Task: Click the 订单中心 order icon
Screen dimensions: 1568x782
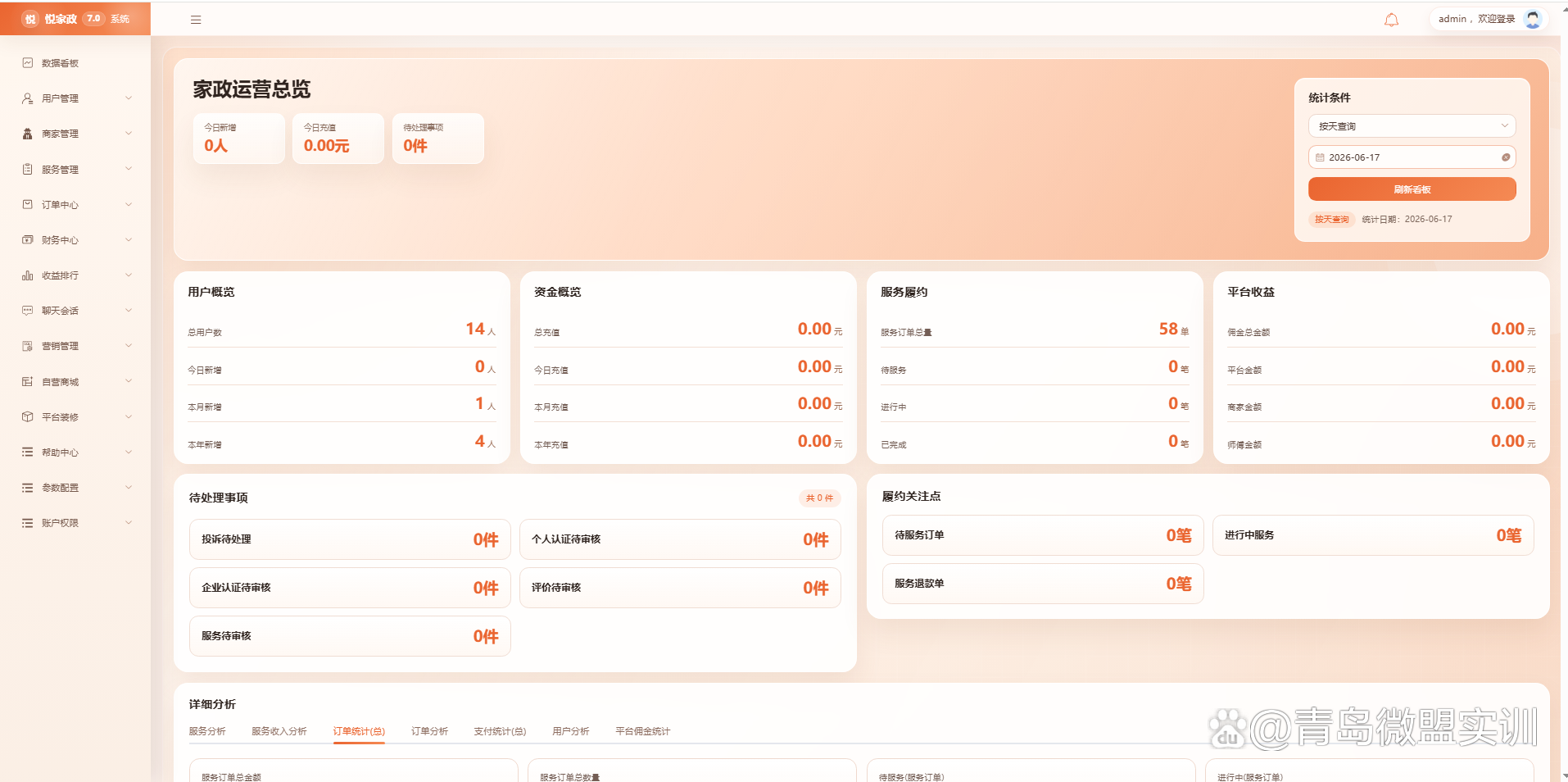Action: [28, 204]
